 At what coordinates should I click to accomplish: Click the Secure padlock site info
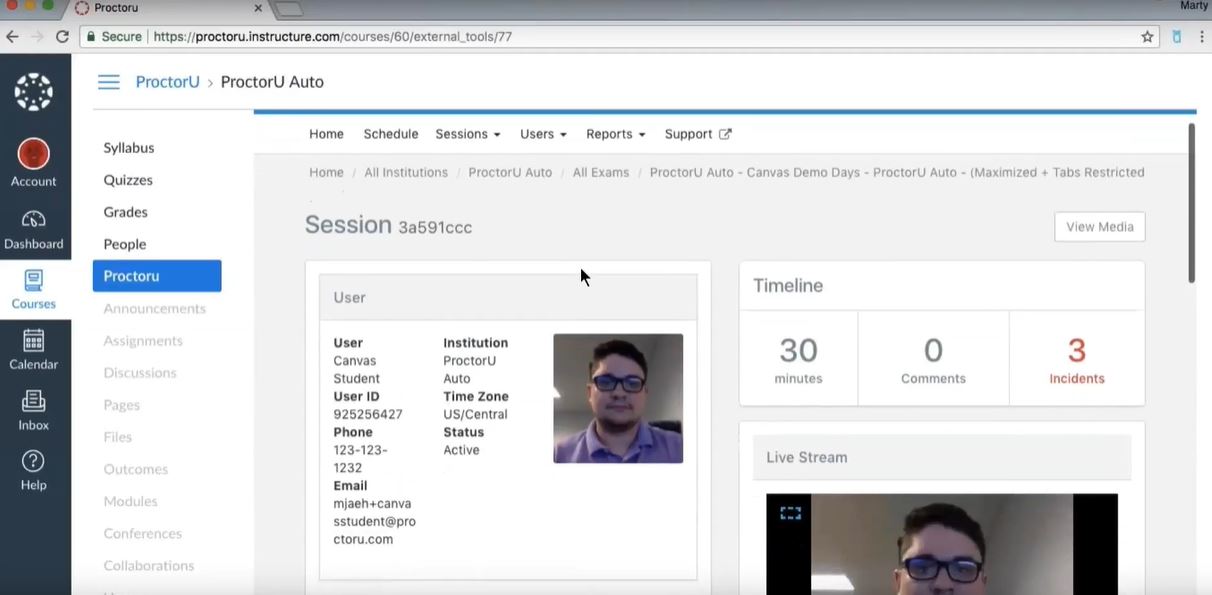(113, 36)
